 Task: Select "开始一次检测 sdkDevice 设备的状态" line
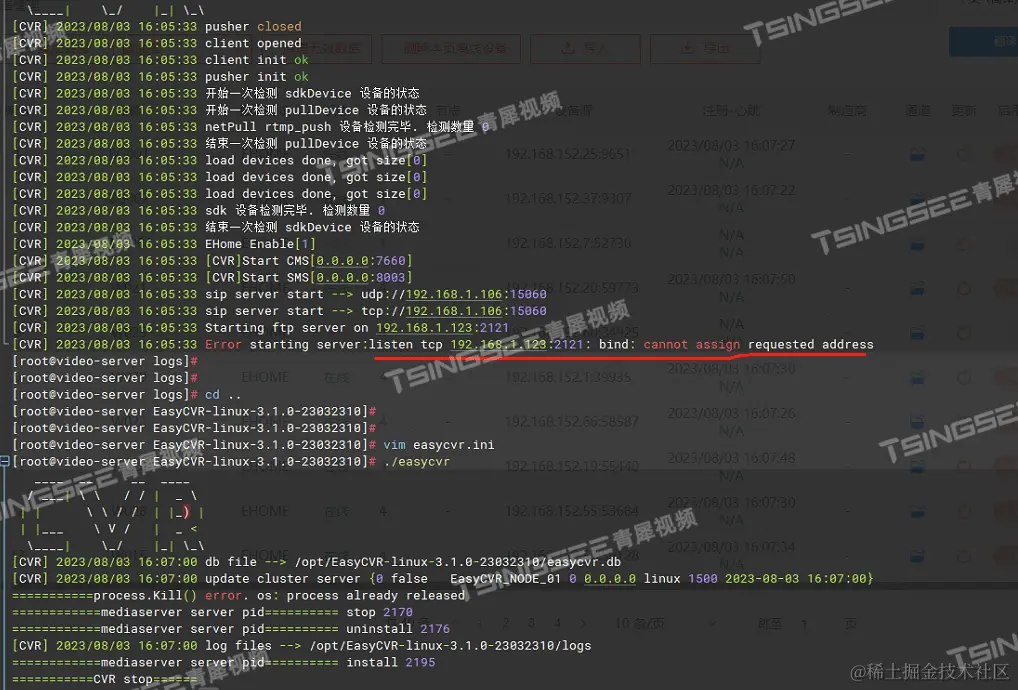coord(312,93)
